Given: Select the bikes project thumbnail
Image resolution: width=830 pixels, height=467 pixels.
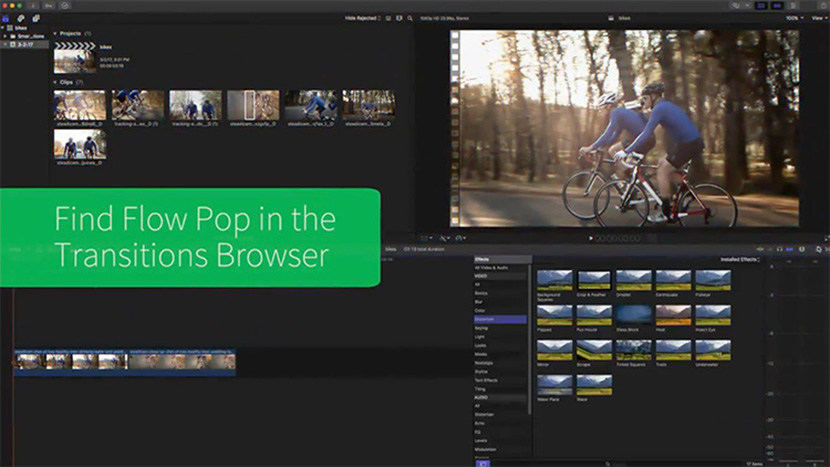Looking at the screenshot, I should coord(75,58).
